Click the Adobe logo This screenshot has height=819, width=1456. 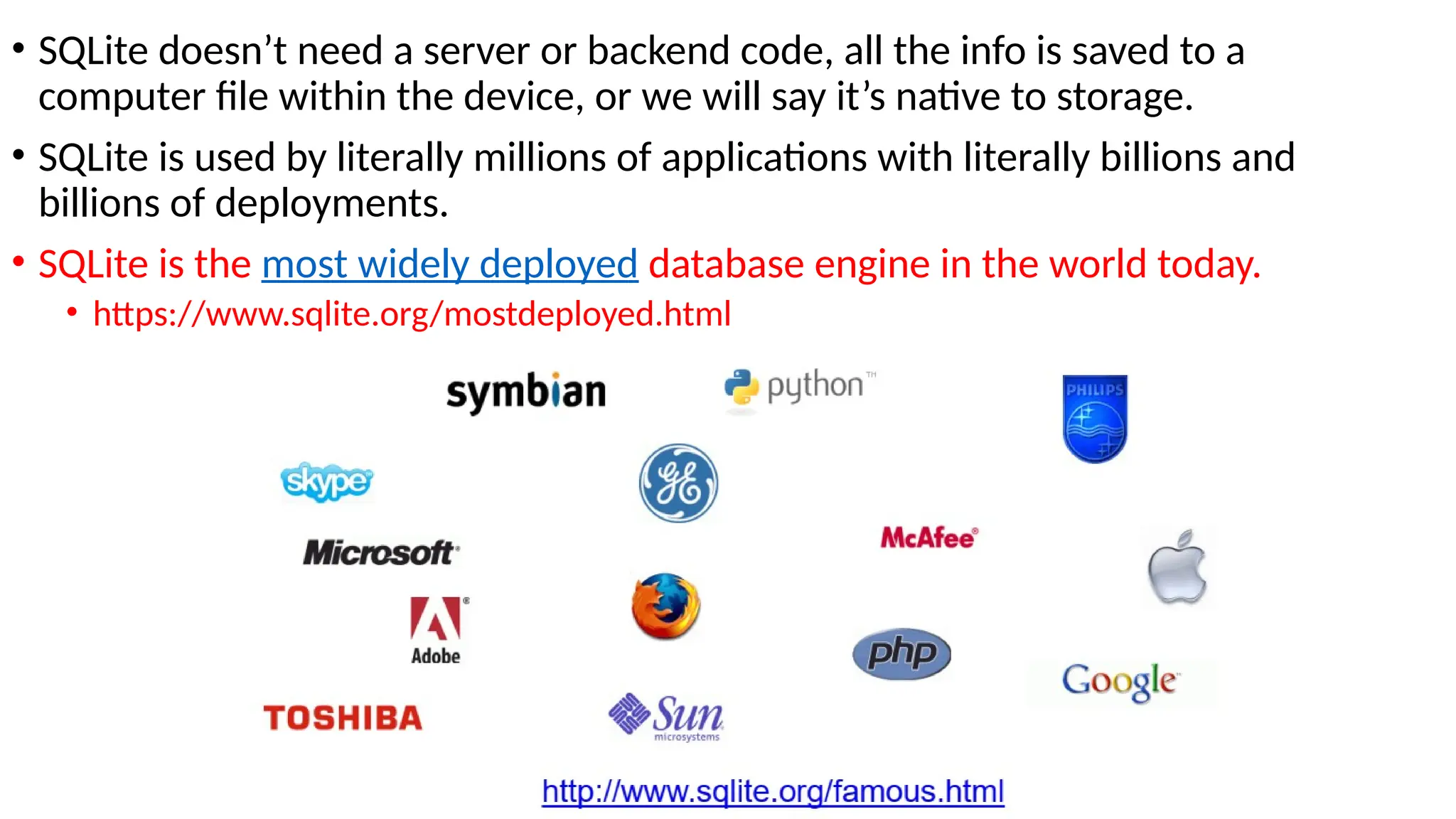point(438,631)
